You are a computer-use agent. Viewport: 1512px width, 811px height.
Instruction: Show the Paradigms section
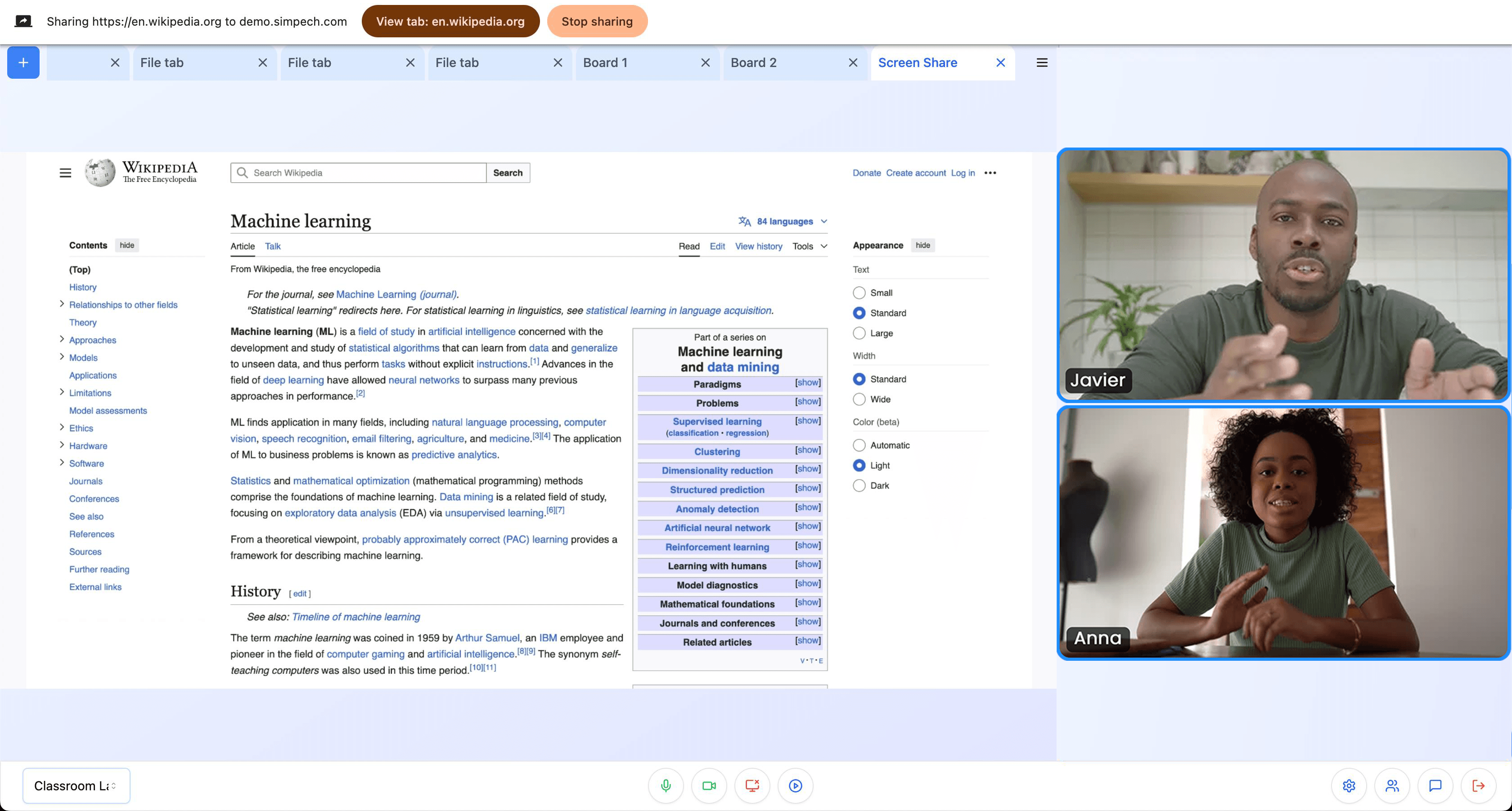pyautogui.click(x=808, y=383)
